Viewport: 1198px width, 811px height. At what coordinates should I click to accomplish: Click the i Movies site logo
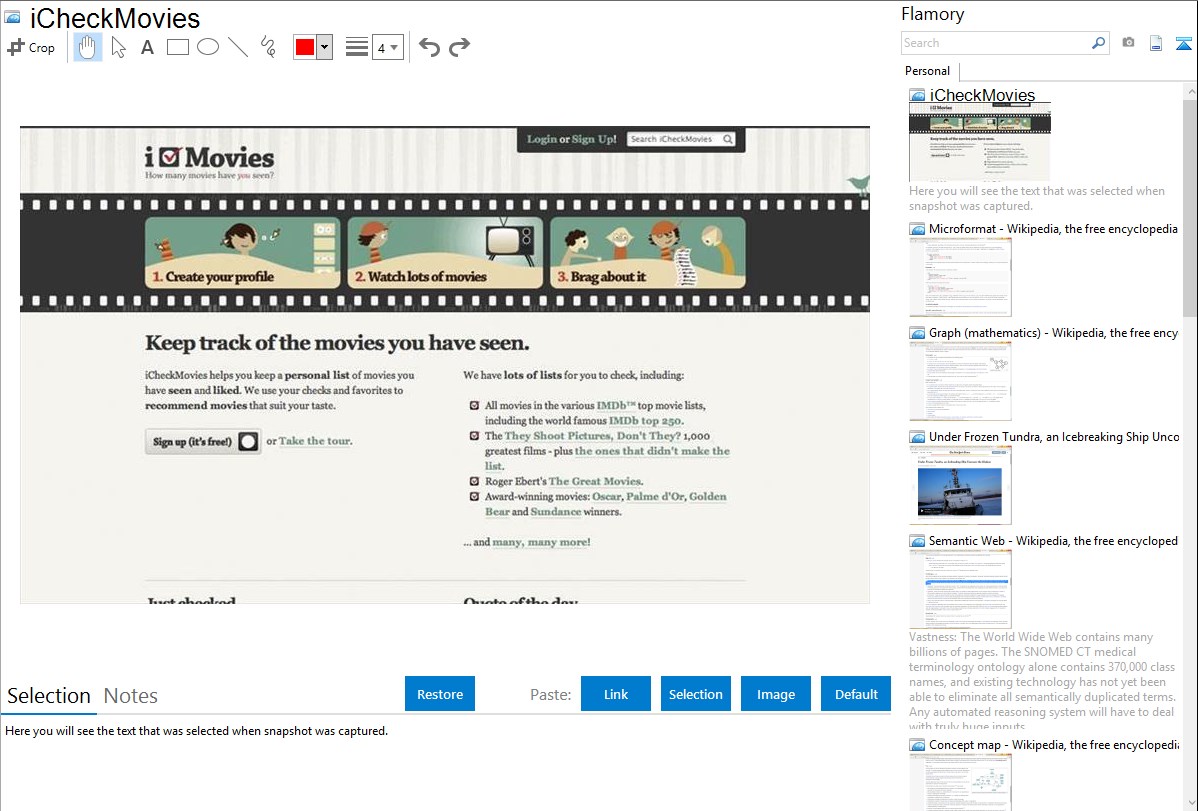[209, 158]
